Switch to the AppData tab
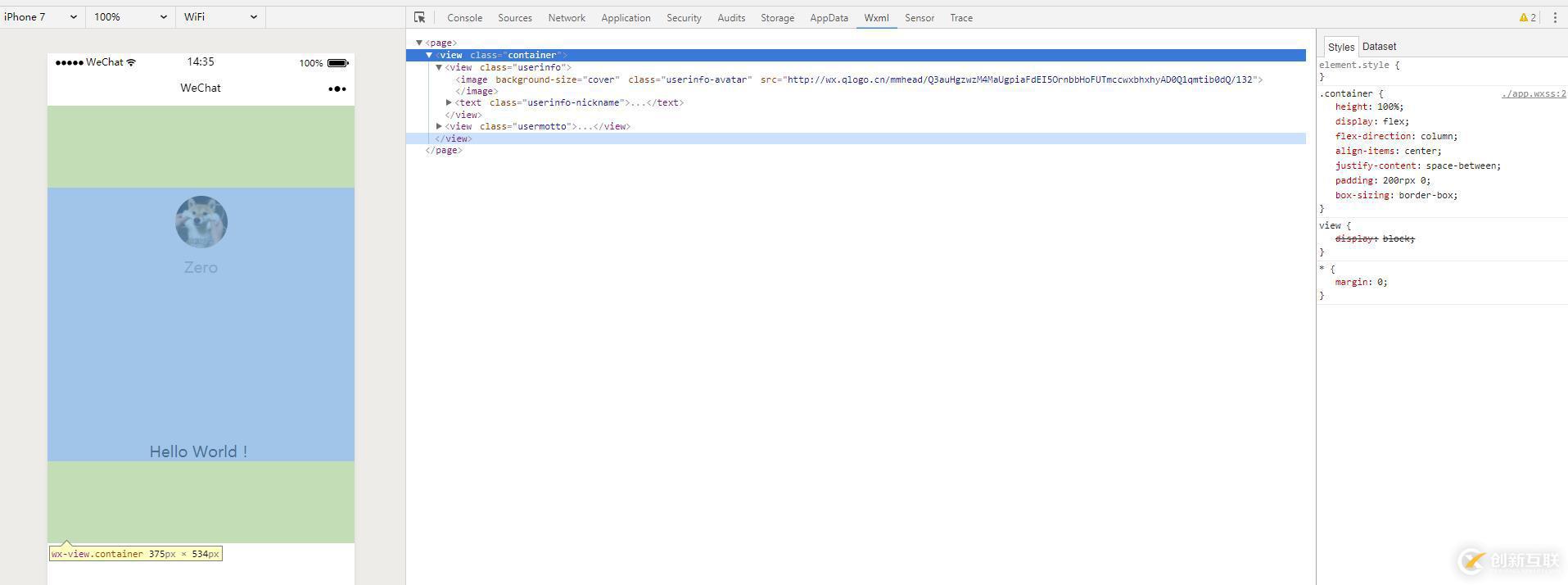 pos(829,17)
